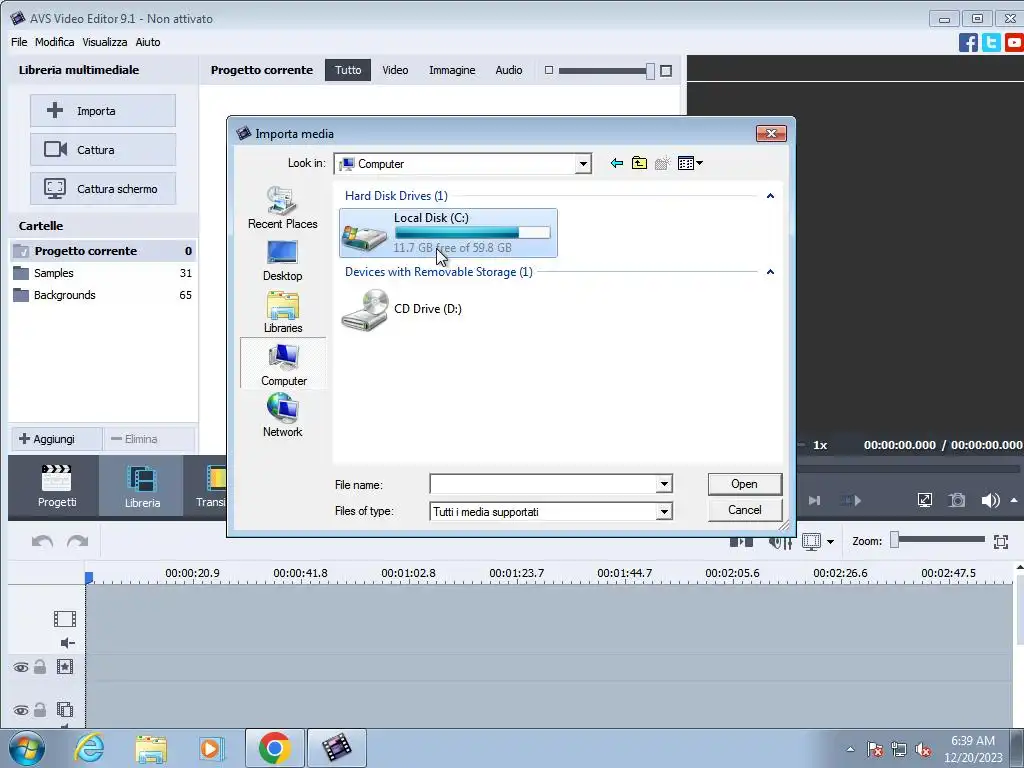
Task: Click in File name field
Action: tap(543, 485)
